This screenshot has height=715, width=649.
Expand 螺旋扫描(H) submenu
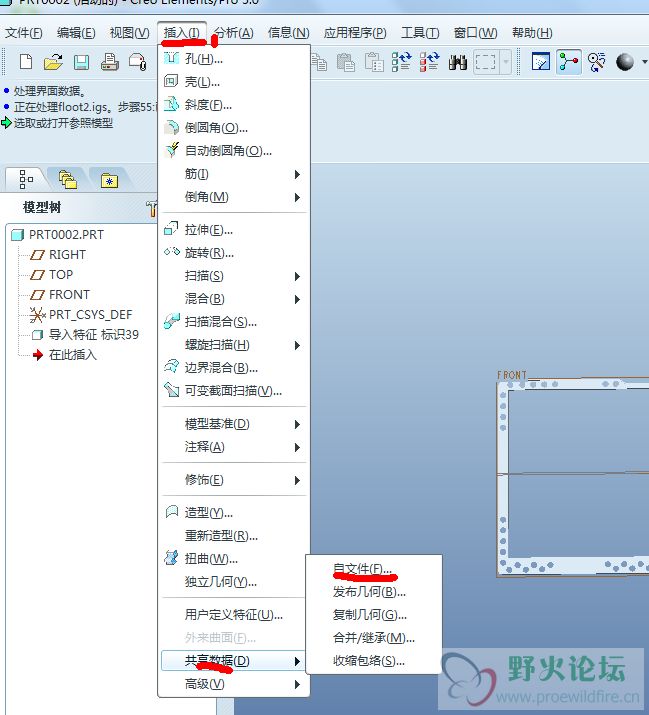pos(234,345)
